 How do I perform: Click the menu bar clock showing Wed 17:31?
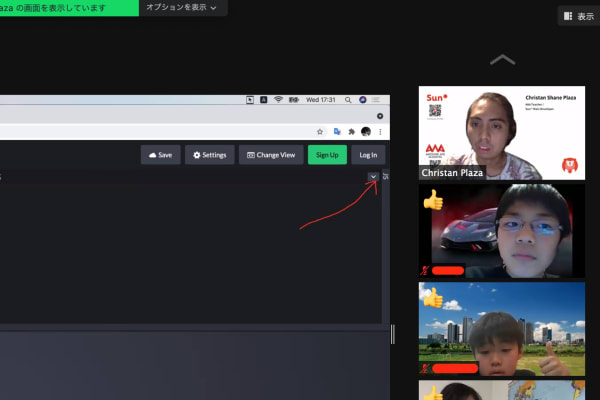tap(320, 100)
